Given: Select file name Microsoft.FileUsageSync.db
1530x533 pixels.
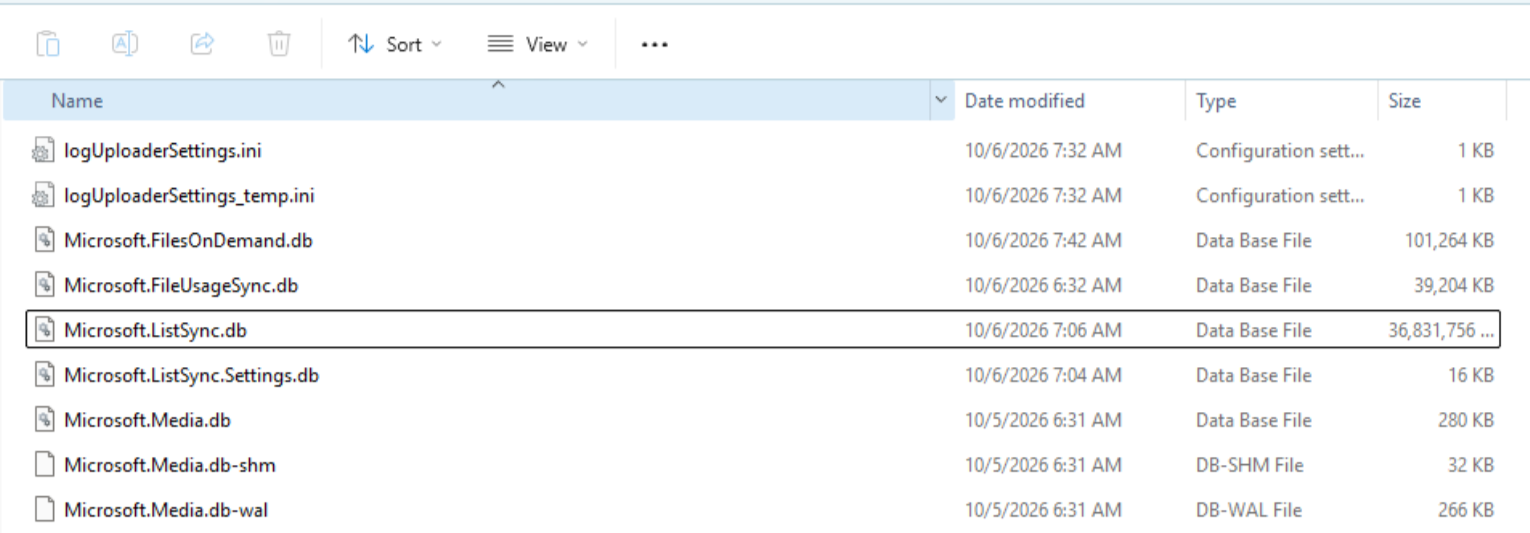Looking at the screenshot, I should 181,286.
